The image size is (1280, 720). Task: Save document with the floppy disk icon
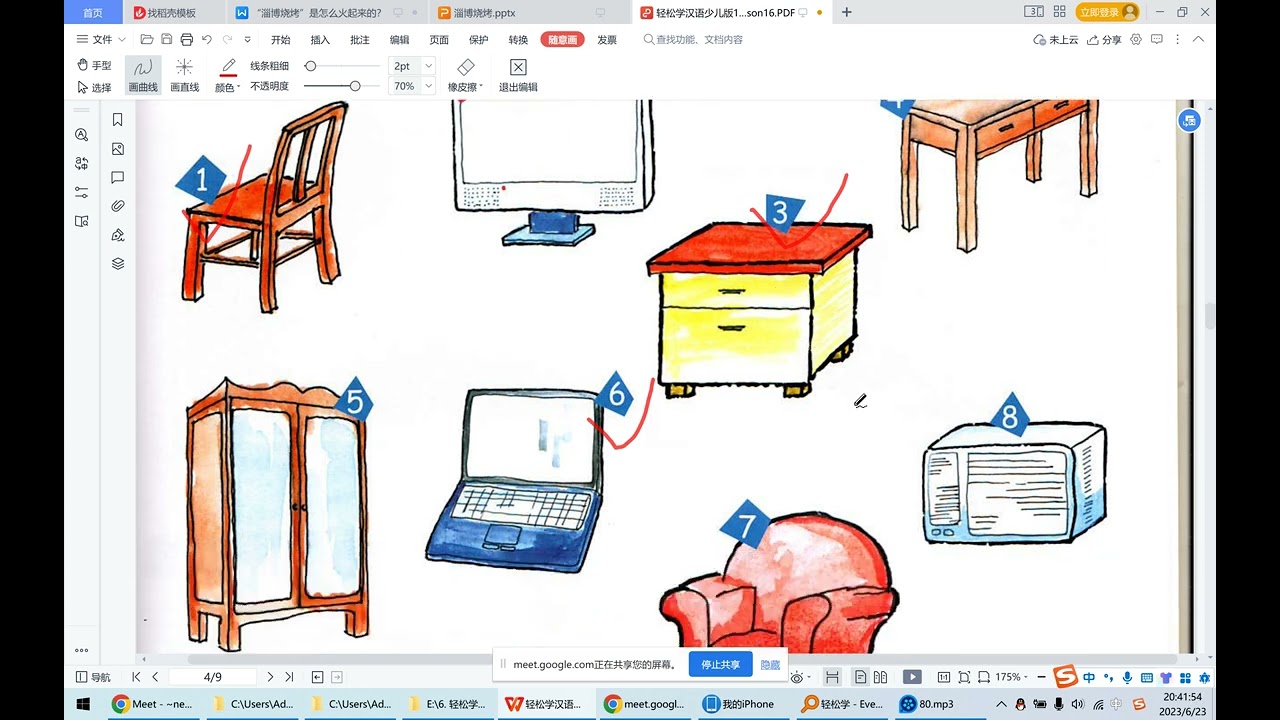coord(167,40)
